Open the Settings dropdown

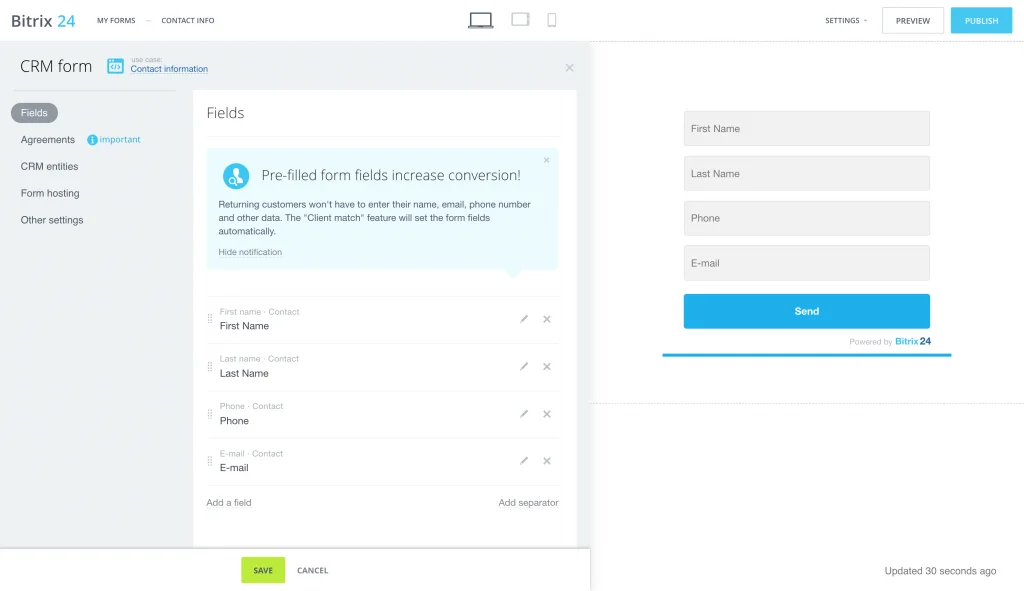(845, 21)
